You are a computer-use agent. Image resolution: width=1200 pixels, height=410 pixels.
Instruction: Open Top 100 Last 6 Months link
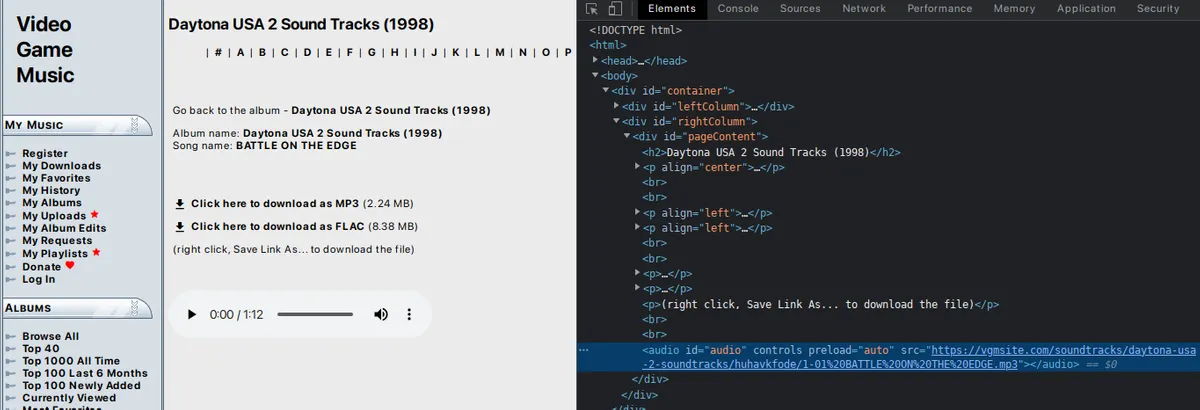tap(85, 373)
